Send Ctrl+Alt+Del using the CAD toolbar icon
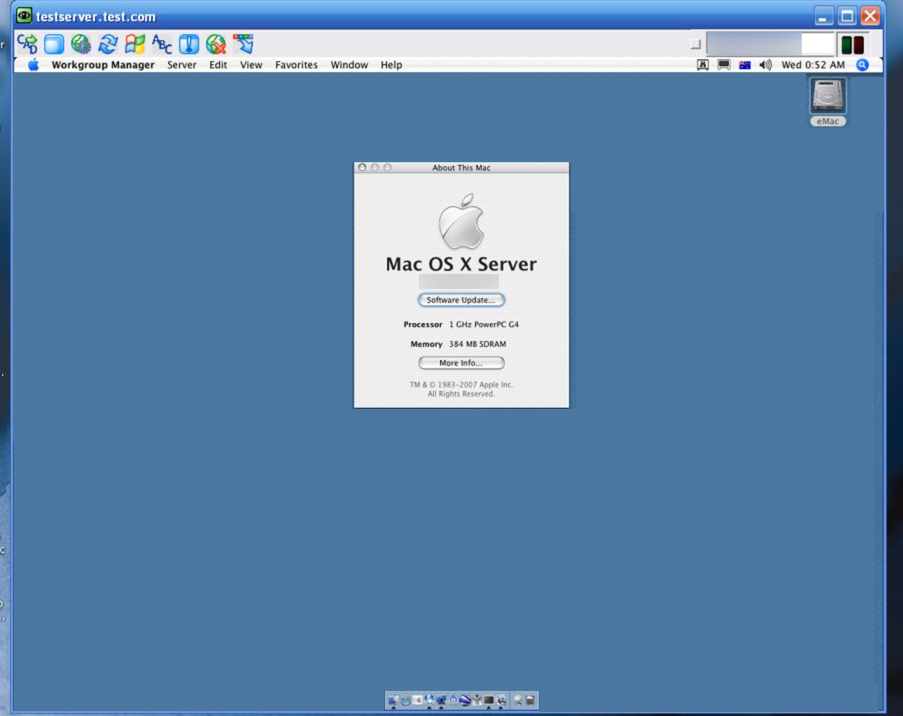Viewport: 903px width, 716px height. pos(27,44)
